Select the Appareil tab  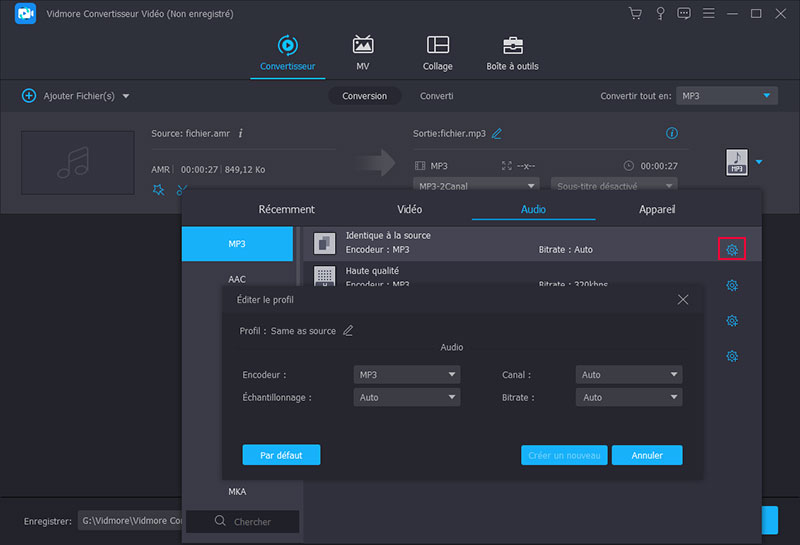[x=657, y=210]
